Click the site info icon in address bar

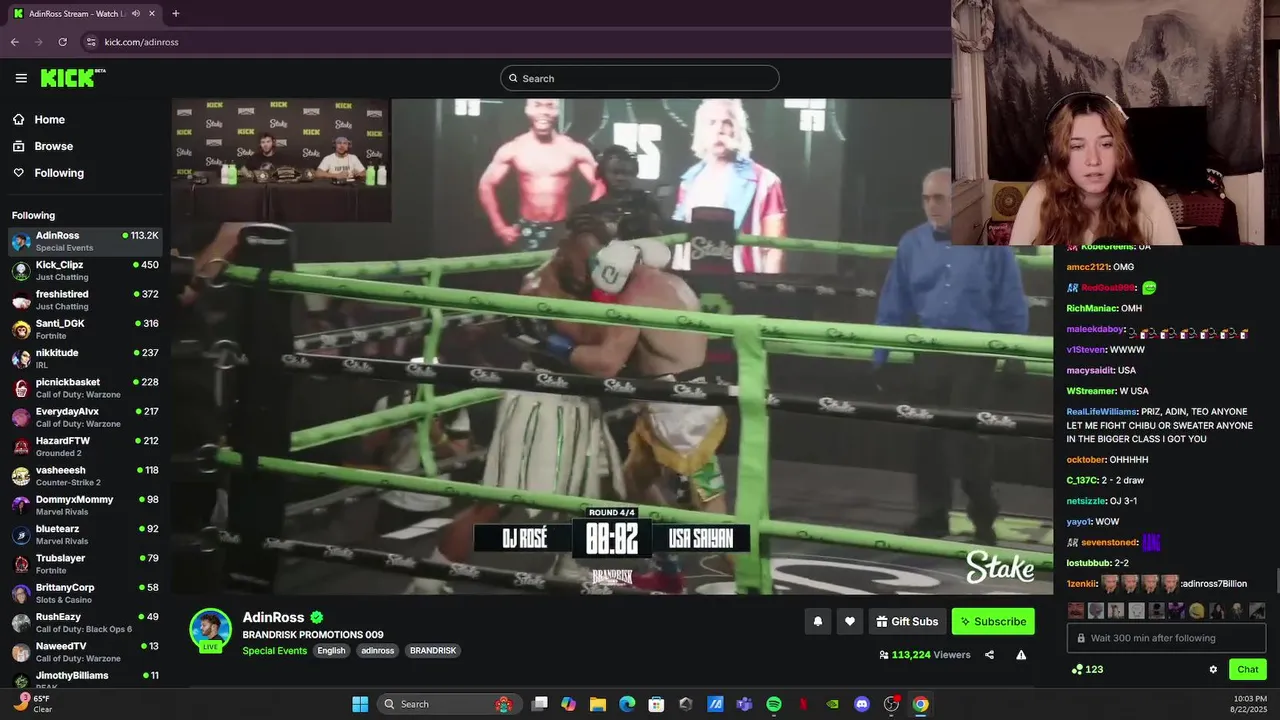(x=91, y=42)
